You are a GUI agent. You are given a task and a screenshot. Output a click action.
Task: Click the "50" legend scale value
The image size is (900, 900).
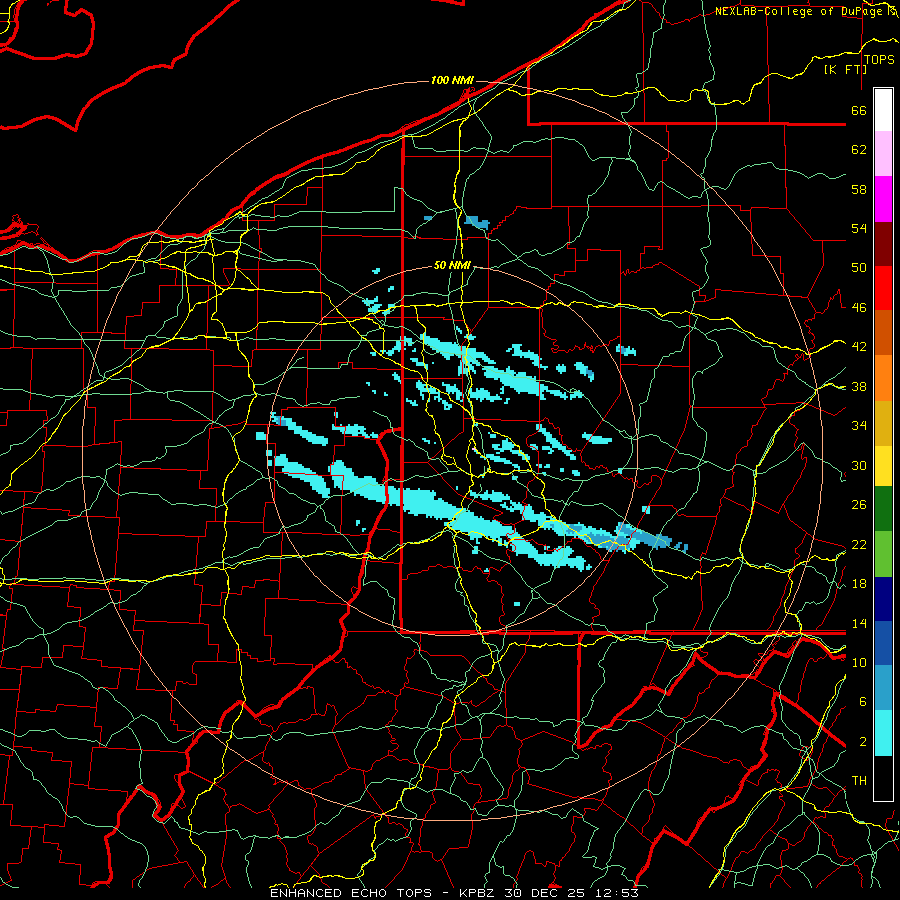click(x=859, y=268)
